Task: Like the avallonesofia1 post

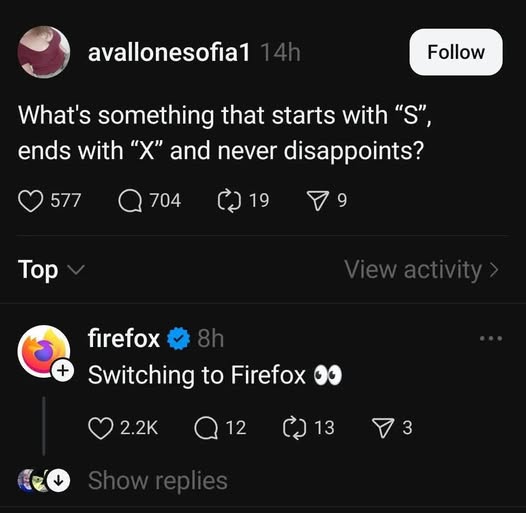Action: [31, 201]
